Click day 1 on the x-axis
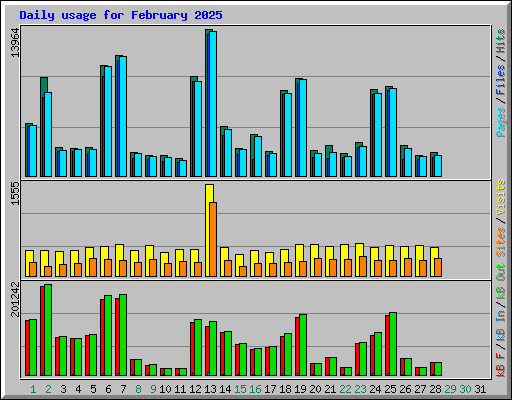This screenshot has width=512, height=400. (x=33, y=389)
